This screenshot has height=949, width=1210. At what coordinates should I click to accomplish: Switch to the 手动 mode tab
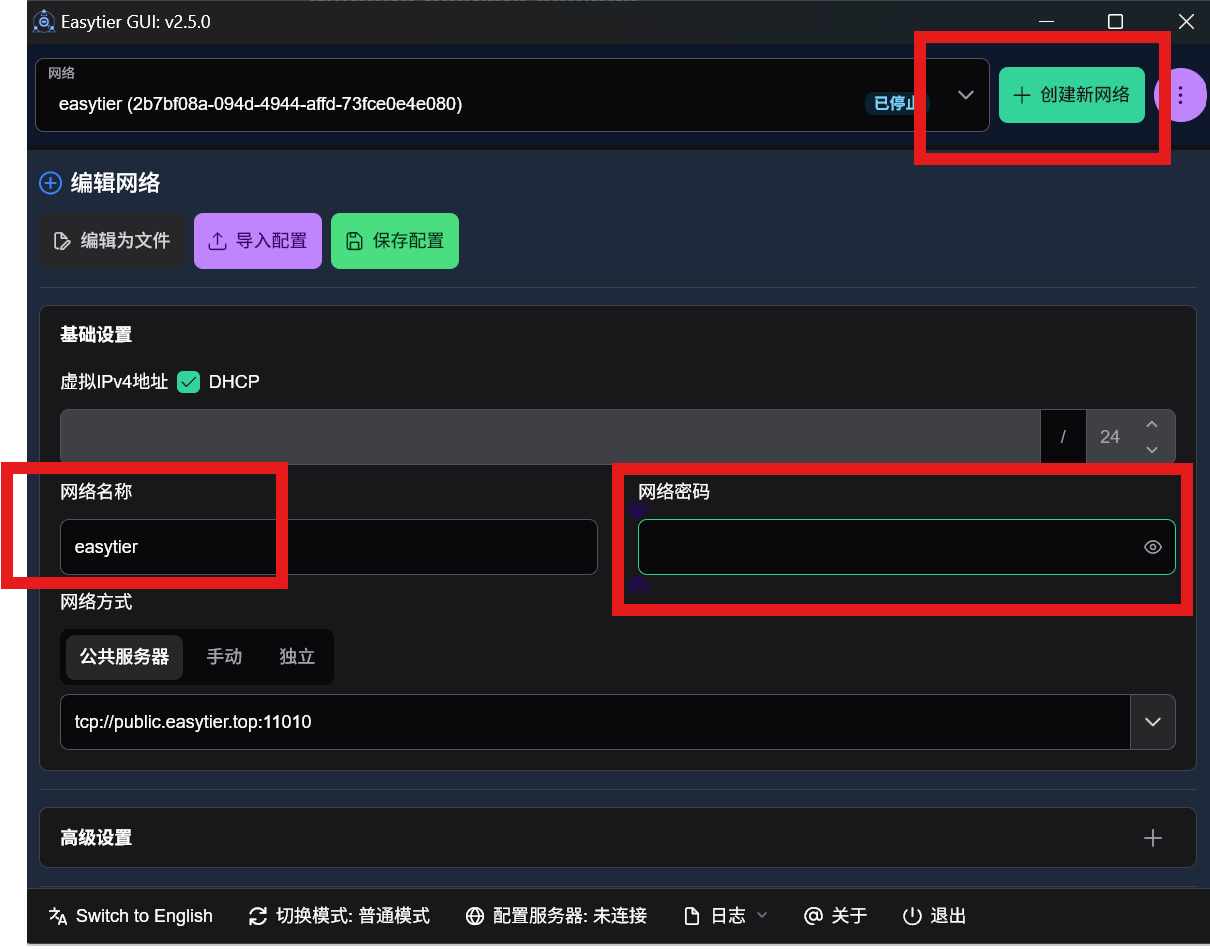tap(223, 656)
